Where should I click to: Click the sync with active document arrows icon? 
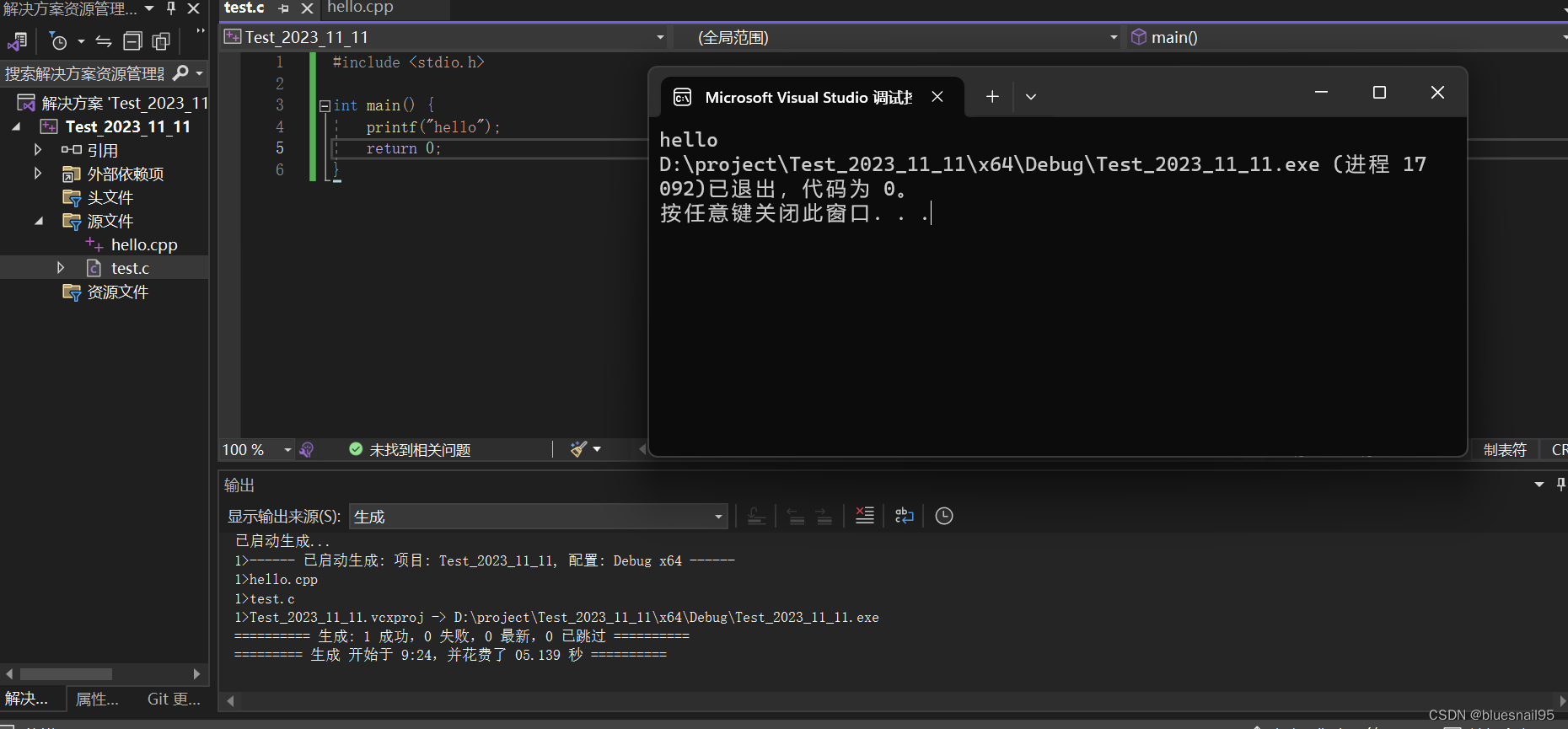click(104, 41)
